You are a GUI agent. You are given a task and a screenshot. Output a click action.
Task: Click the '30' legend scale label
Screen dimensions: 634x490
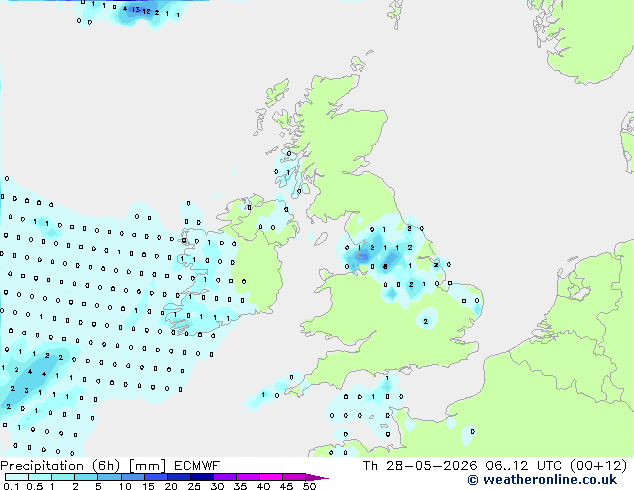[217, 486]
